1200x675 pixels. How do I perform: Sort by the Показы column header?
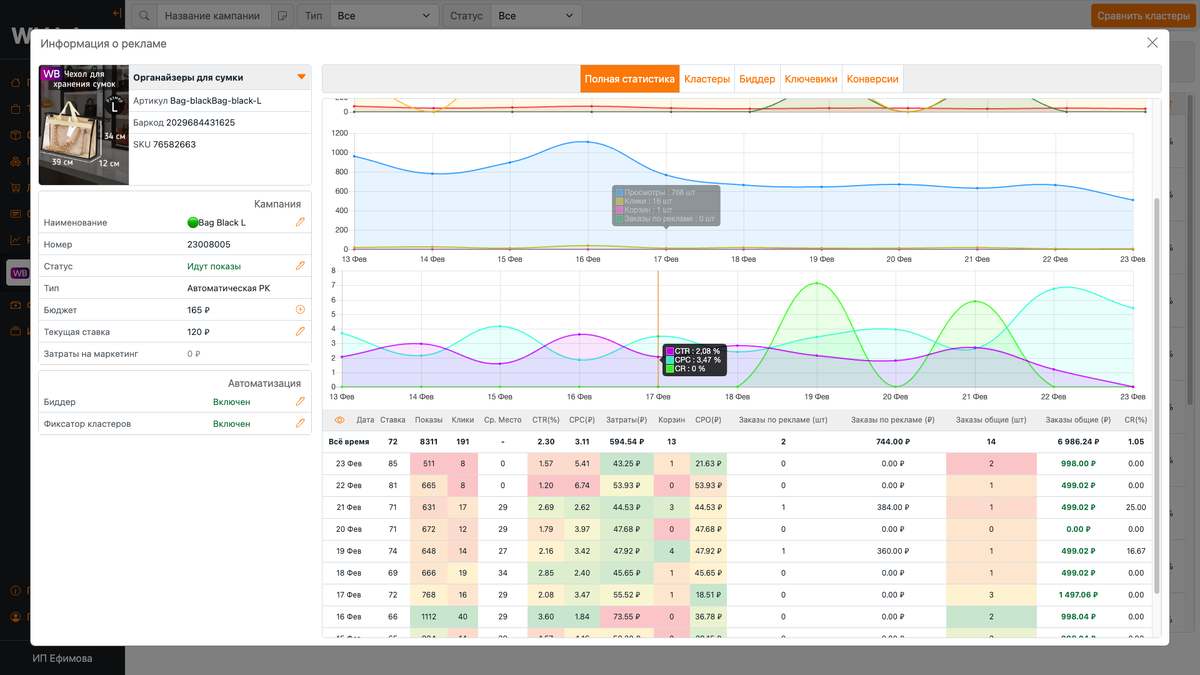(x=429, y=420)
